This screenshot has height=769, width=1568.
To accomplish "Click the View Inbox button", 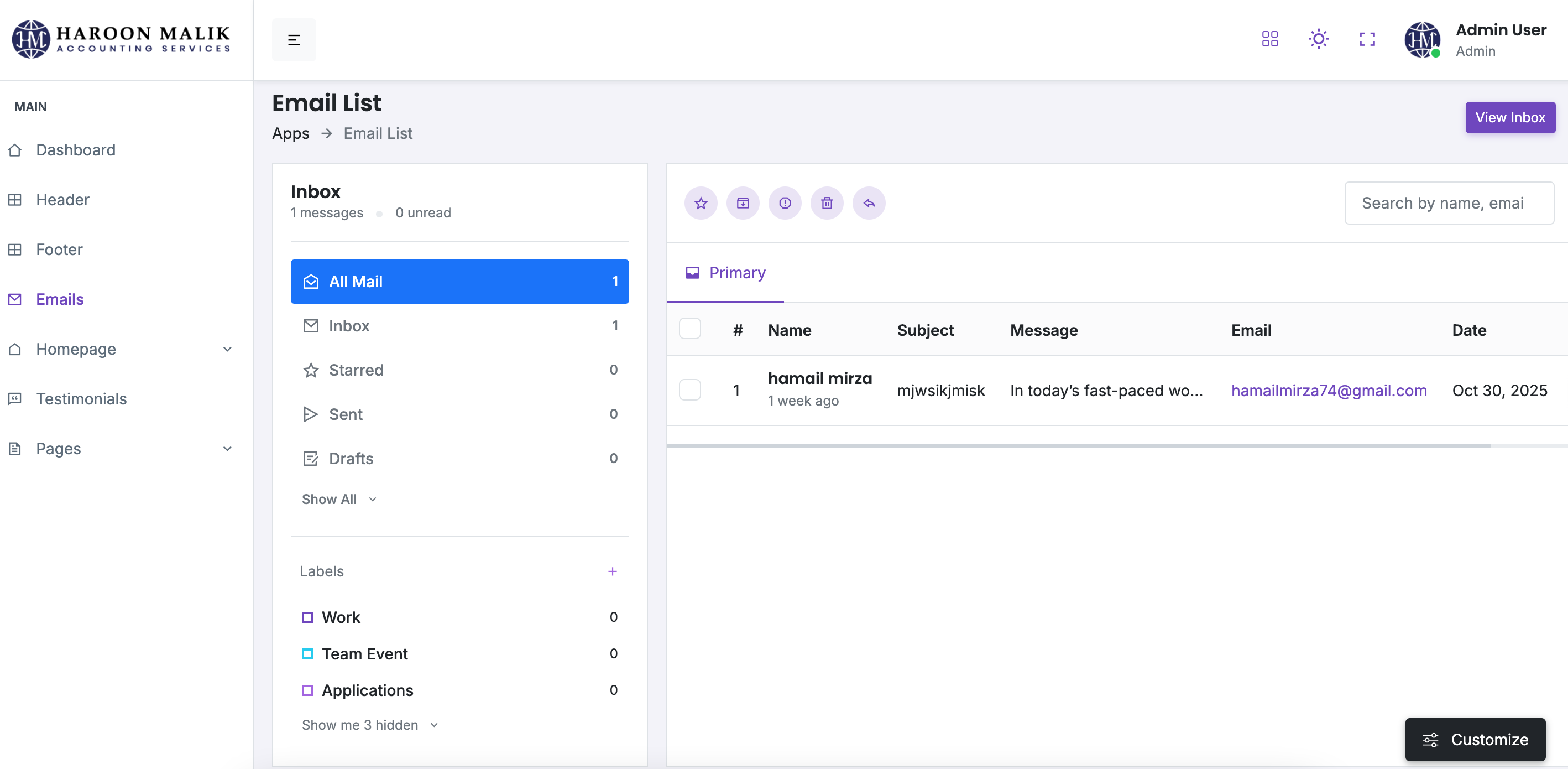I will click(1509, 117).
